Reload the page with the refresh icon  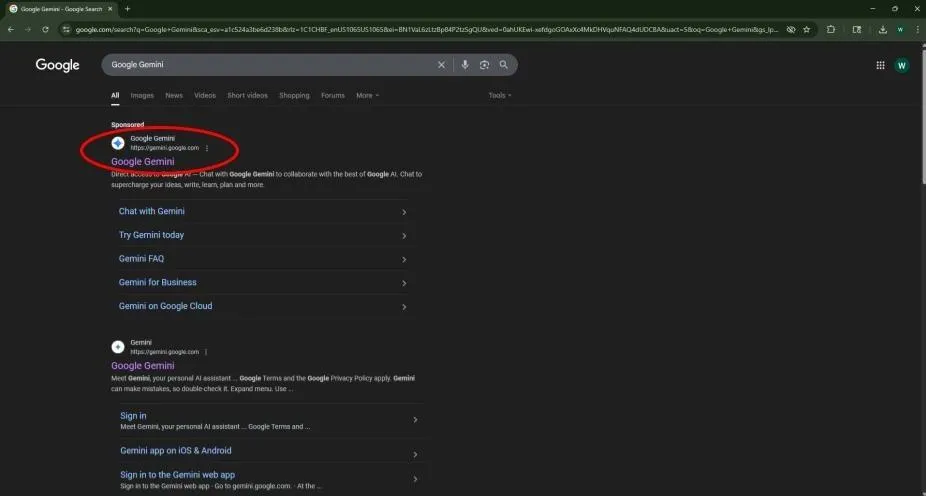pos(45,30)
